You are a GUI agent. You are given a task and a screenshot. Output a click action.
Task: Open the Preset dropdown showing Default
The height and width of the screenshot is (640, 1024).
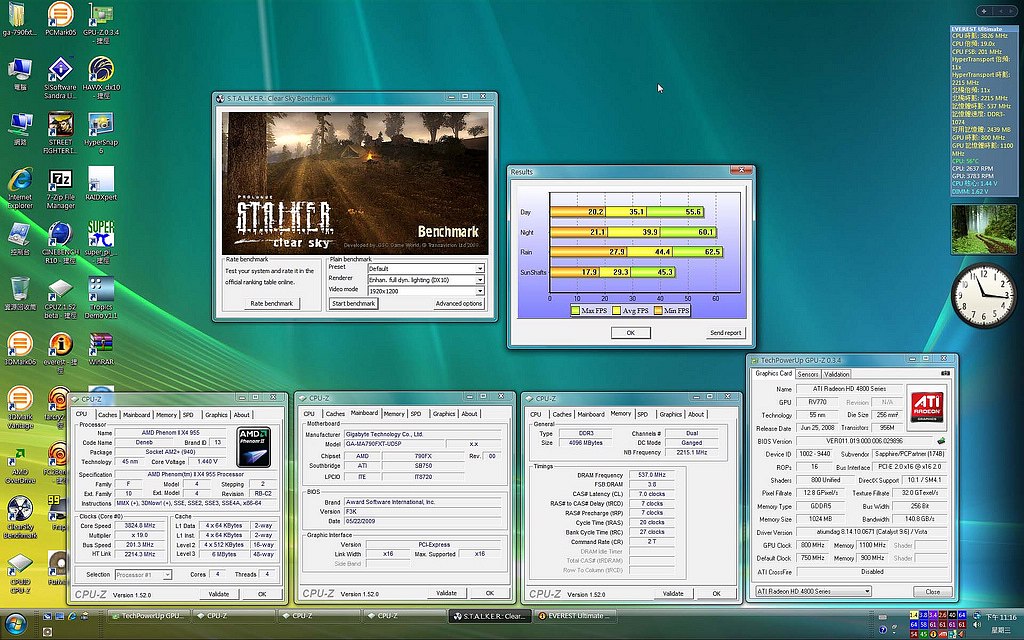425,268
